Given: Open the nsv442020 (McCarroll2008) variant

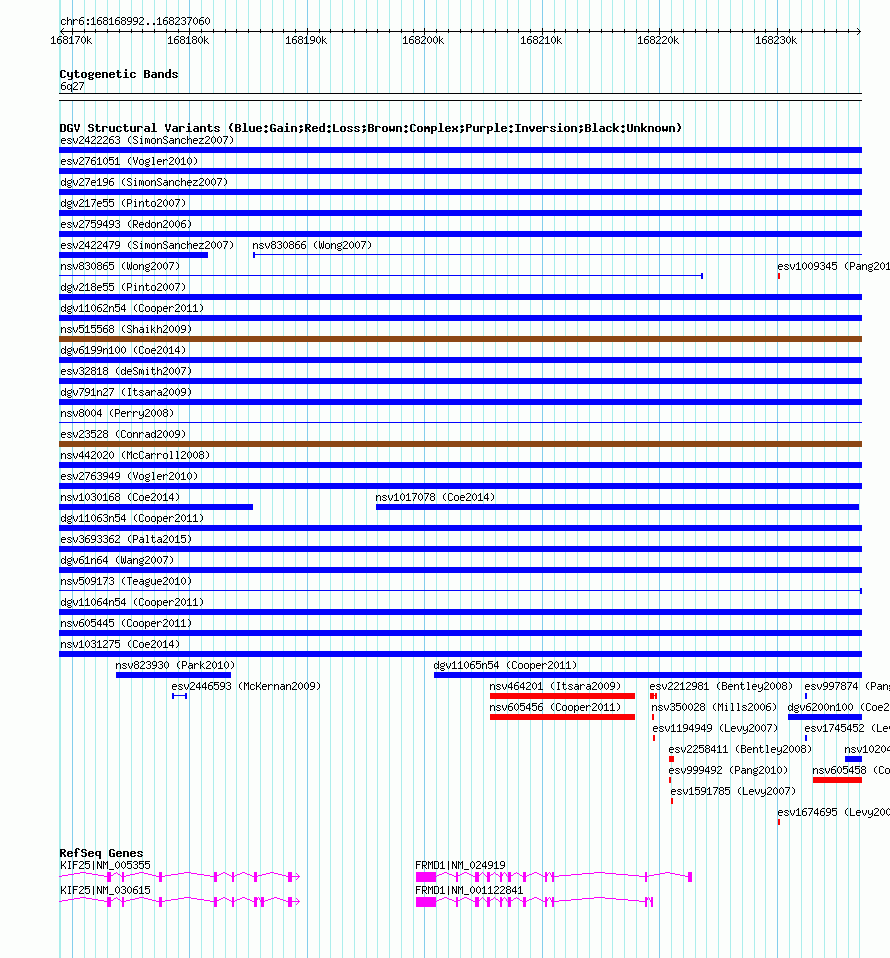Looking at the screenshot, I should click(x=134, y=455).
